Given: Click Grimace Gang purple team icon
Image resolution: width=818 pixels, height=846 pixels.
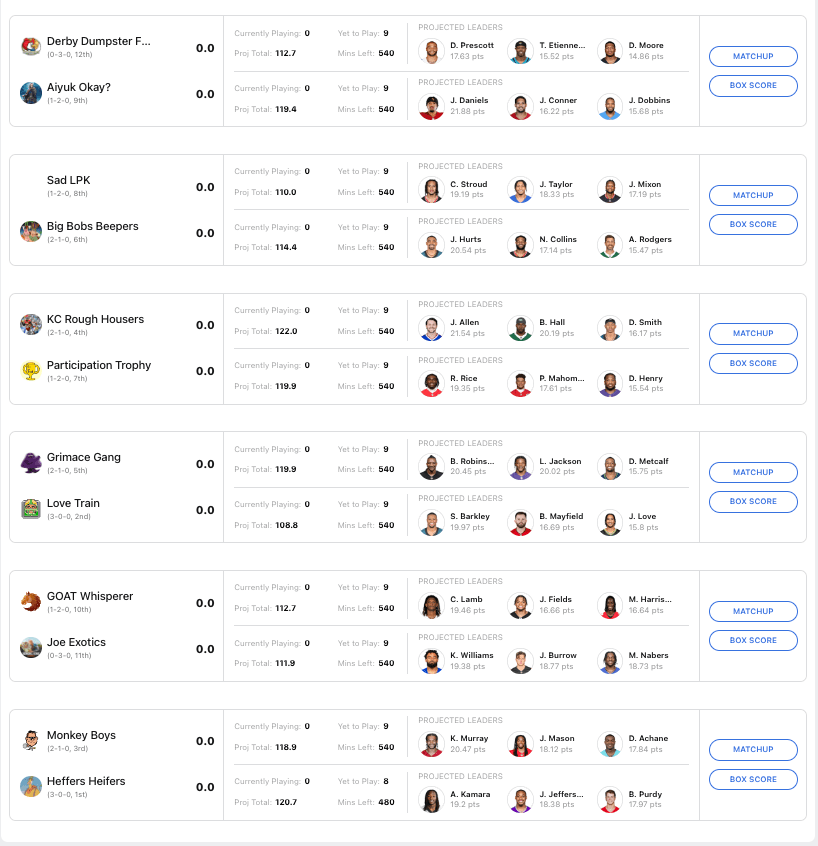Looking at the screenshot, I should [x=31, y=463].
